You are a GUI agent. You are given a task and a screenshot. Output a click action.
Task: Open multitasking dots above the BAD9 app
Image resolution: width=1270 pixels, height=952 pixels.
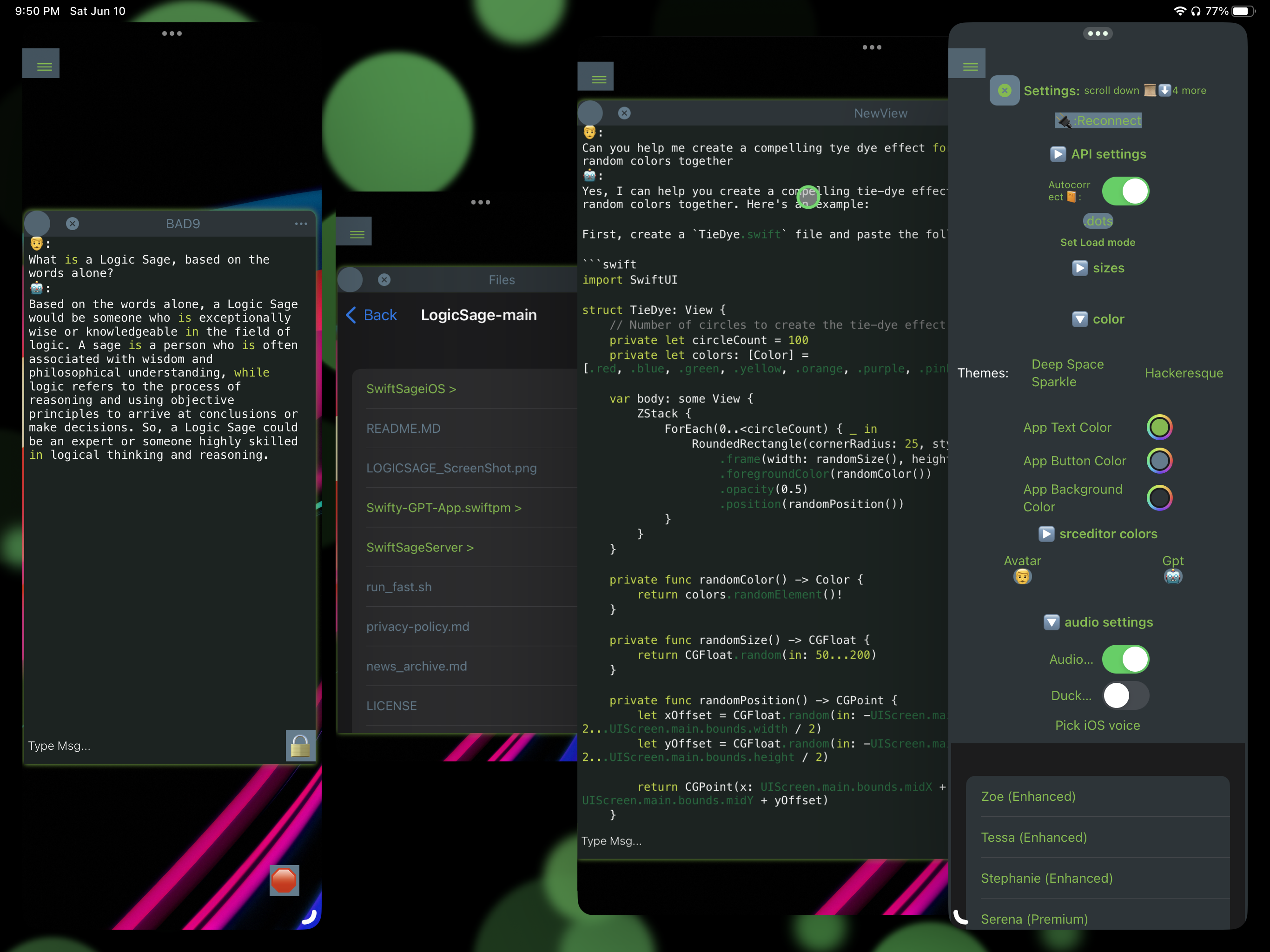[172, 33]
